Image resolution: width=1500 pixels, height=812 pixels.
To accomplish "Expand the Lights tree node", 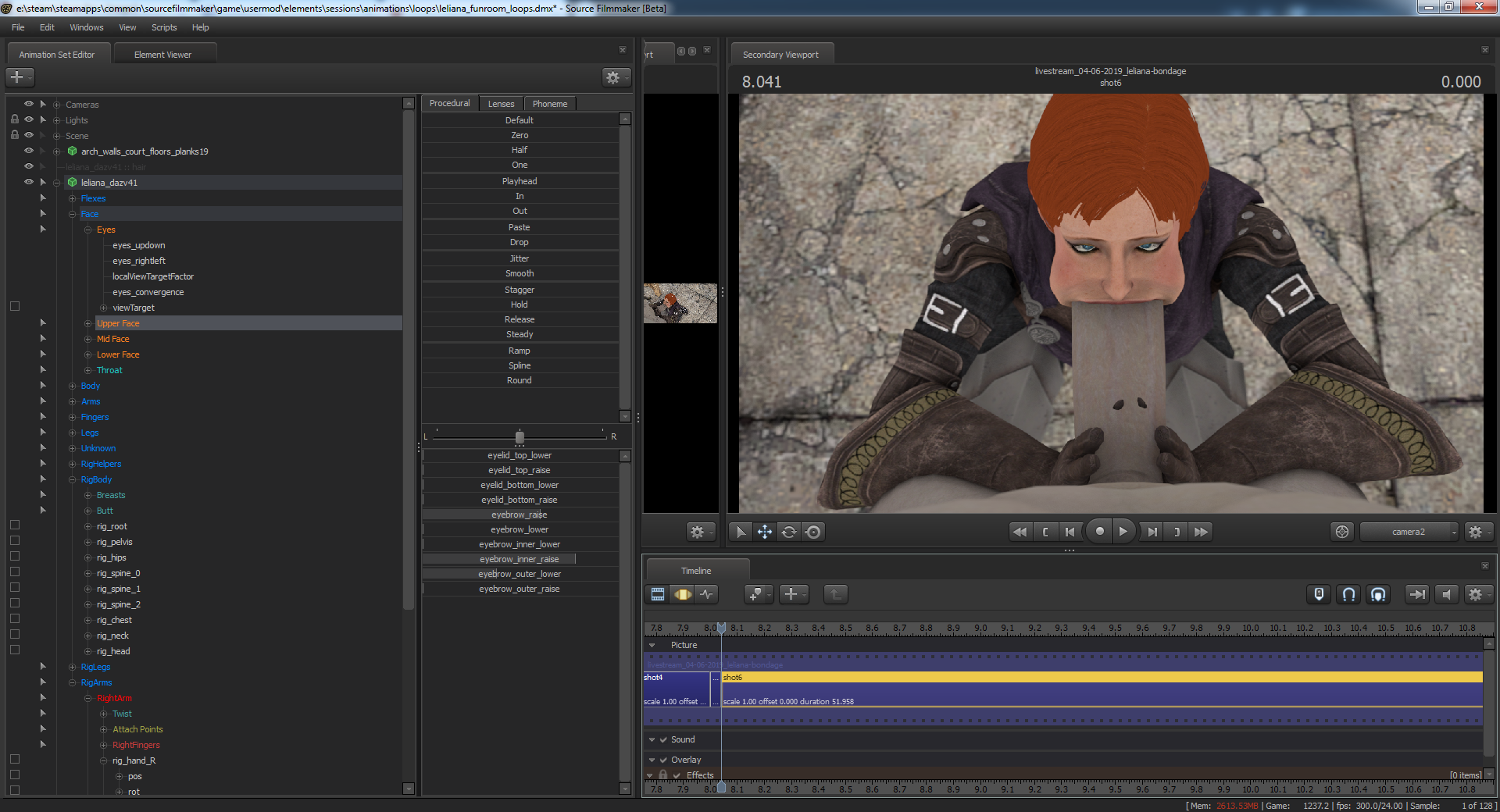I will click(56, 120).
